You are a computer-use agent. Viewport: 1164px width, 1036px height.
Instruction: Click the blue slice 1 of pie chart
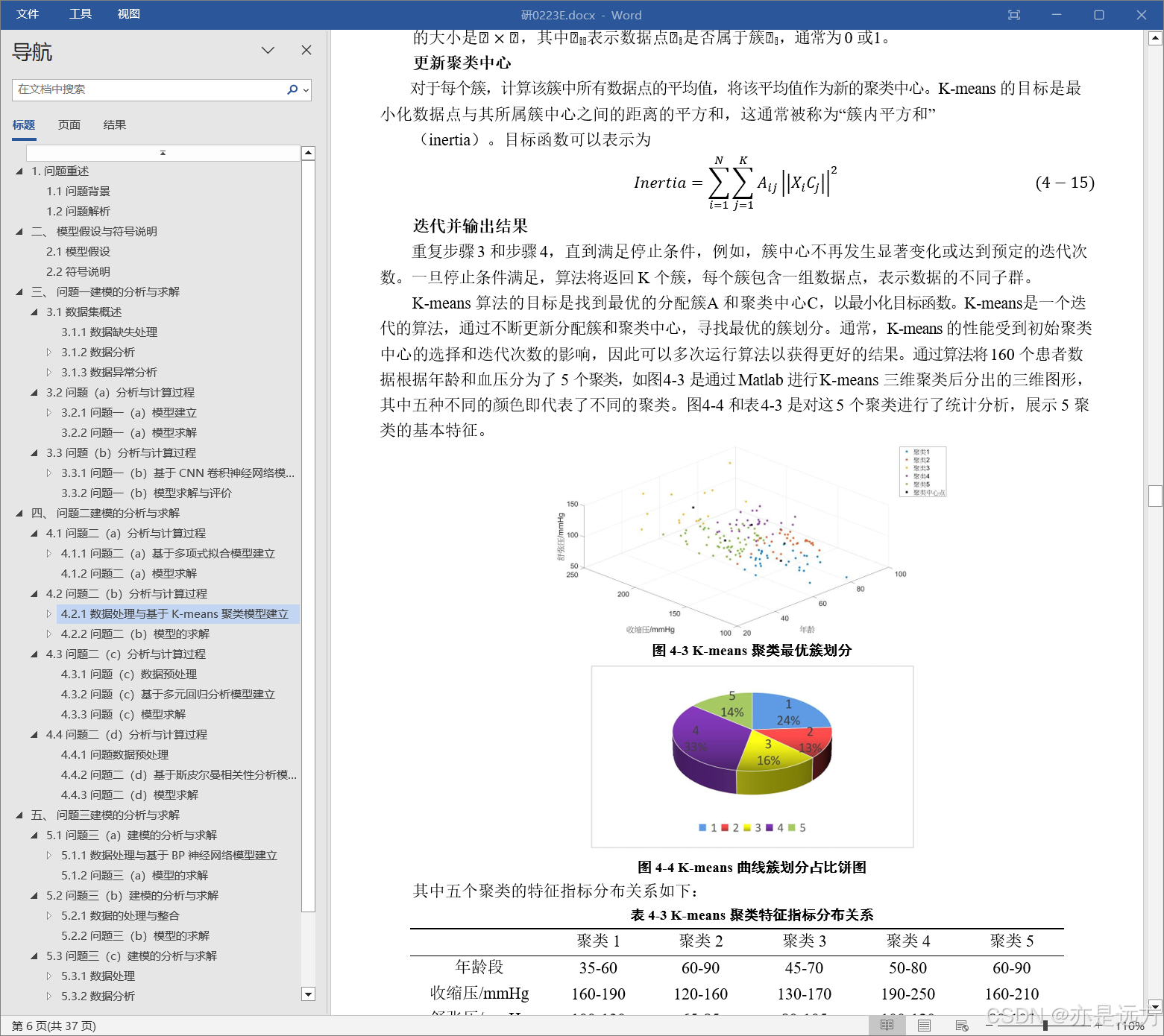787,711
